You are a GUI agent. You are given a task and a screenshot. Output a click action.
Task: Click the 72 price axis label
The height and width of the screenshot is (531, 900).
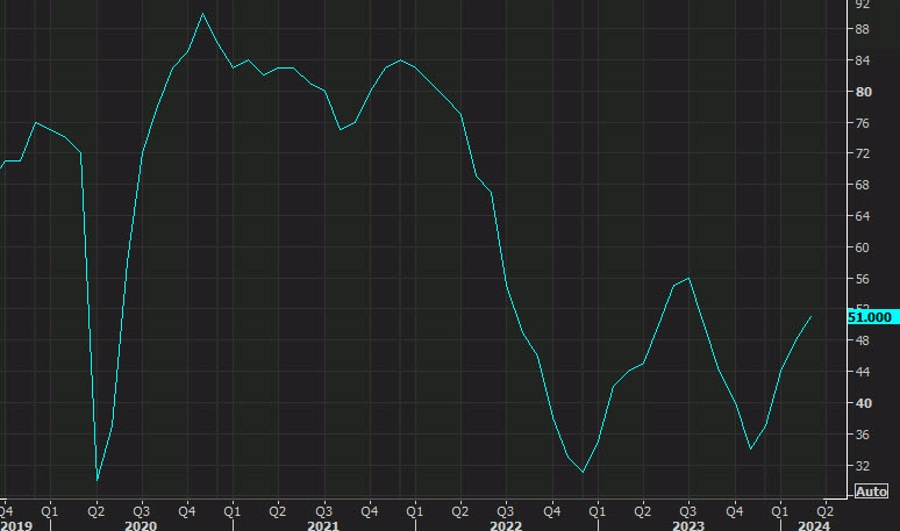862,154
